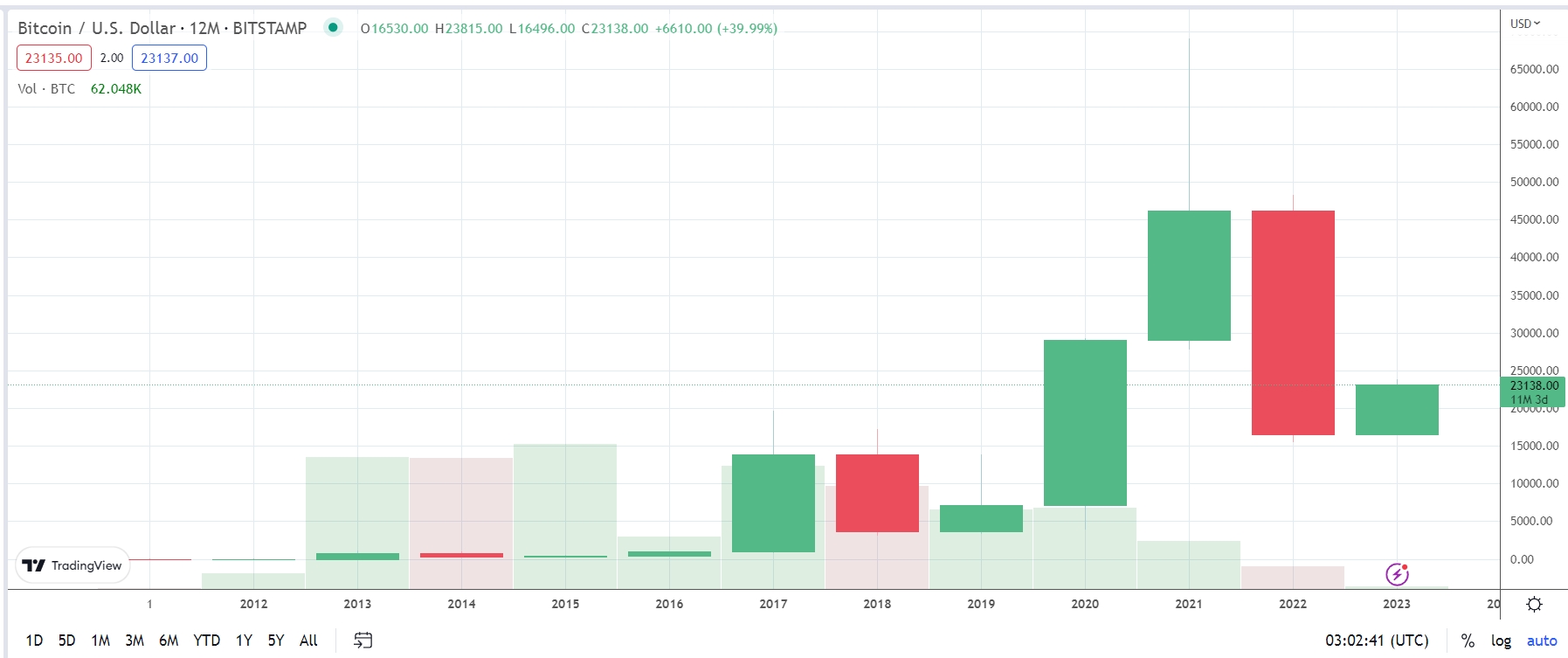Open timezone menu at 03:02:41 (UTC)
Viewport: 1568px width, 658px height.
[1377, 641]
